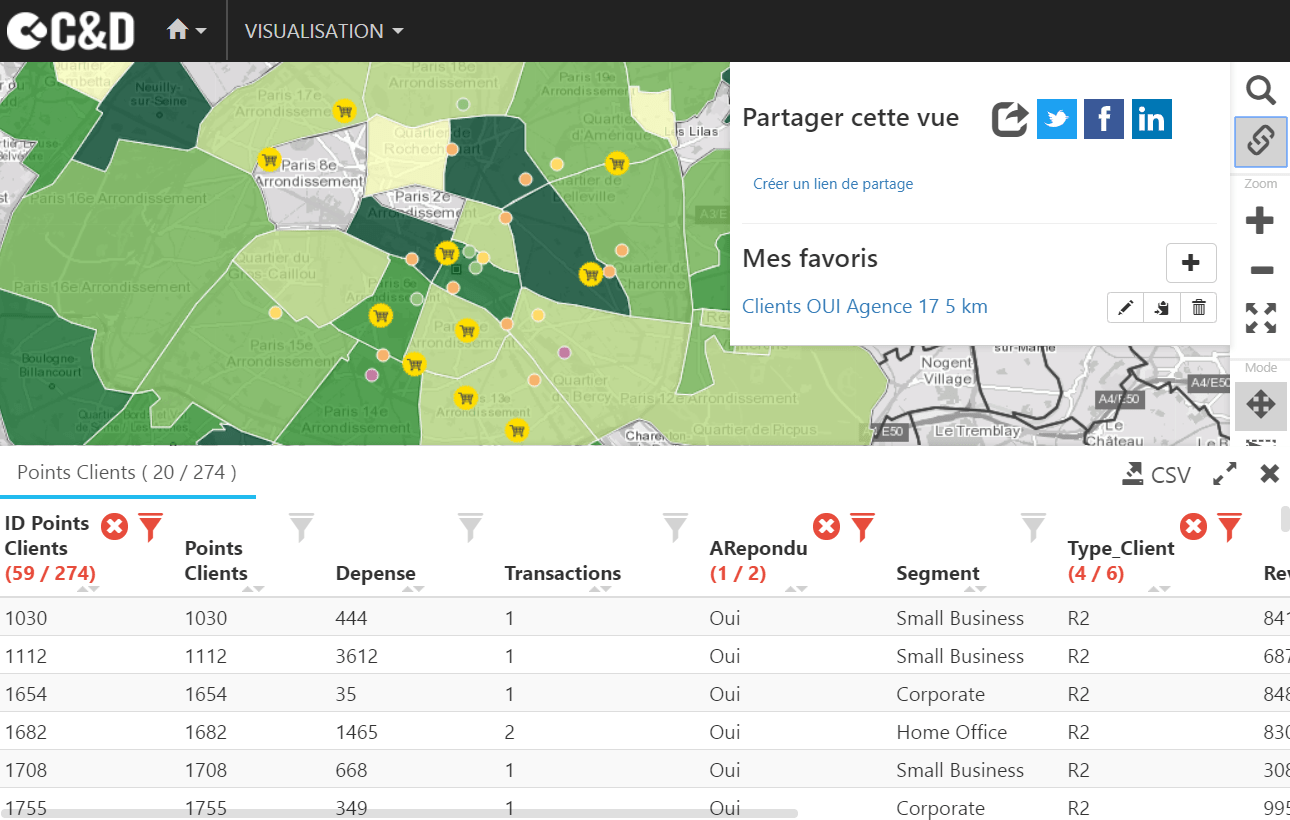Click shopping cart marker near Belleville
Viewport: 1290px width, 820px height.
pos(617,162)
